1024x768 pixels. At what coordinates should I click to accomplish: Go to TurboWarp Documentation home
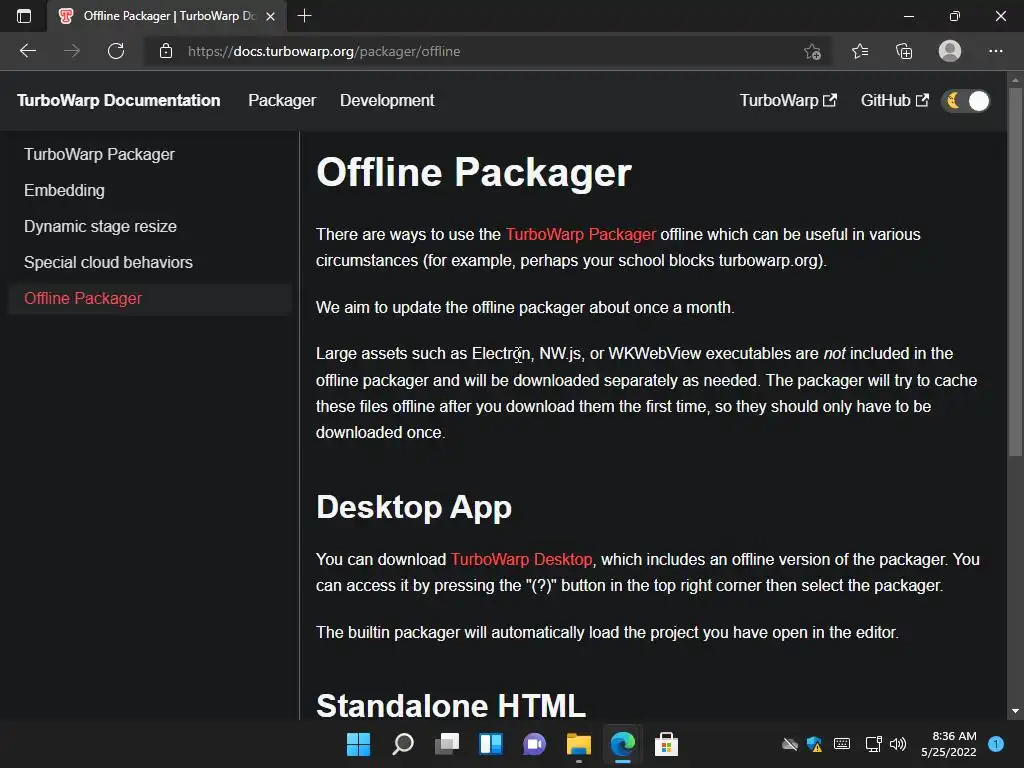118,101
